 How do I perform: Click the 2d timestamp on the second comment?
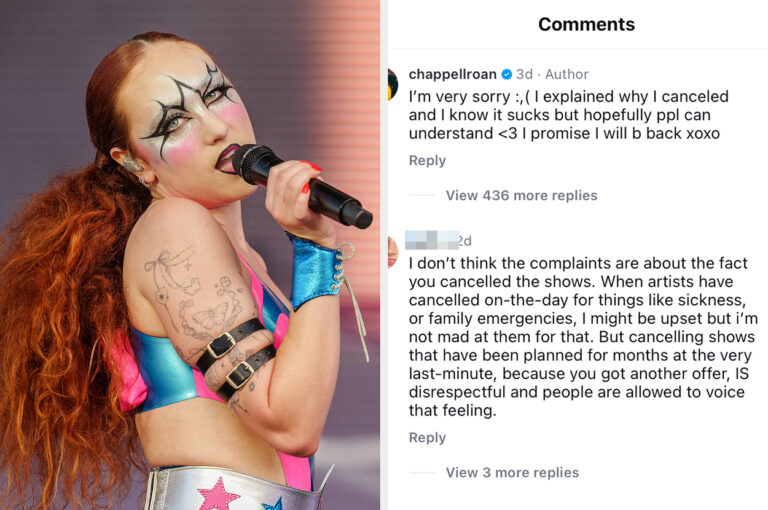465,241
